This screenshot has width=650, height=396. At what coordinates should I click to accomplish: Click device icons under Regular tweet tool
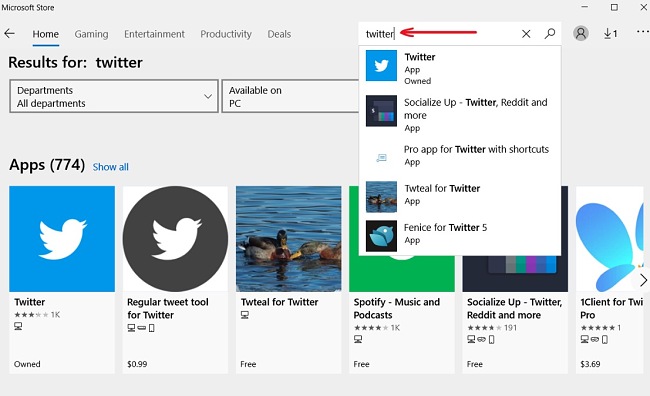click(141, 328)
